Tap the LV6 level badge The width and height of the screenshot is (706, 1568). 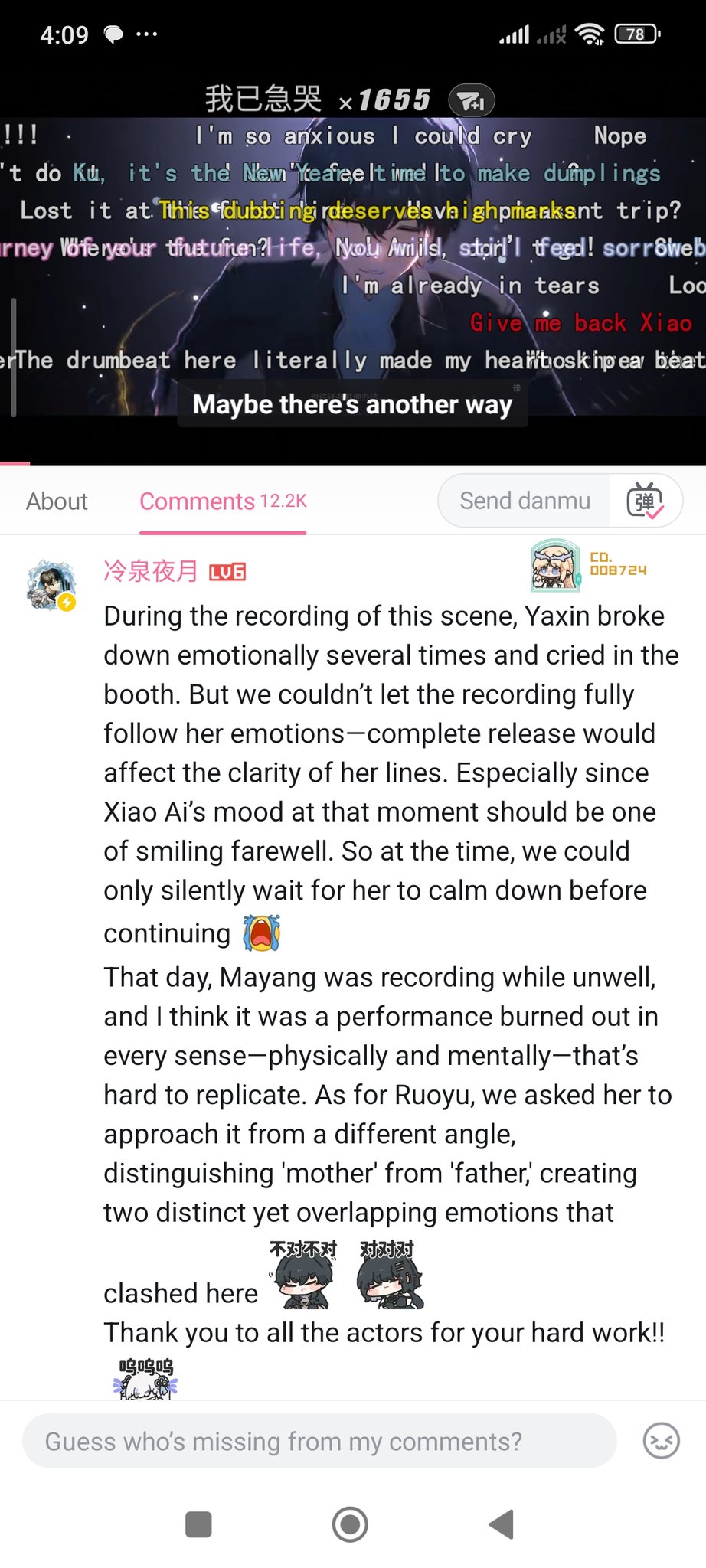tap(227, 572)
